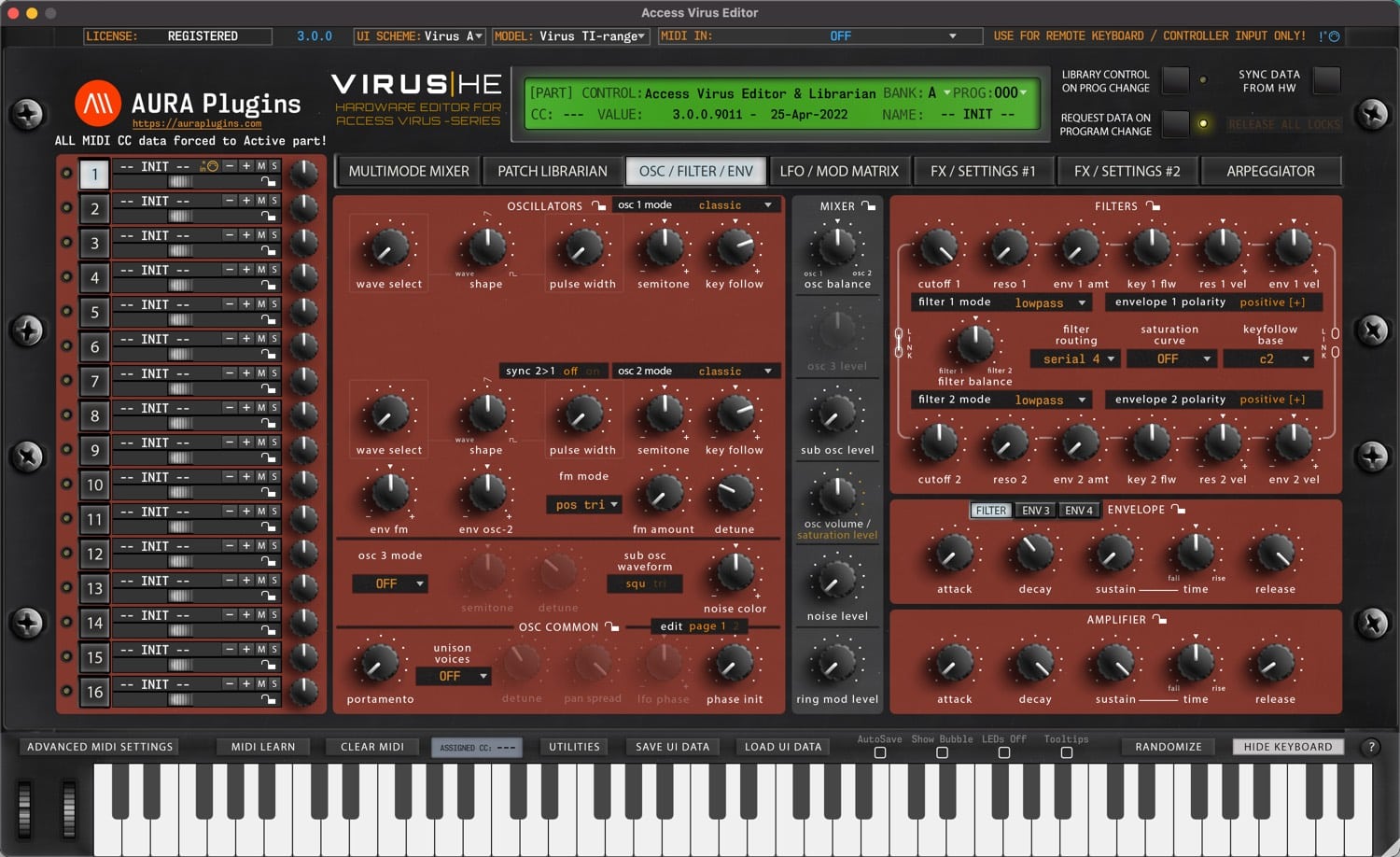Screen dimensions: 1400x857
Task: Click the MIDI in icon on part 1
Action: click(x=209, y=167)
